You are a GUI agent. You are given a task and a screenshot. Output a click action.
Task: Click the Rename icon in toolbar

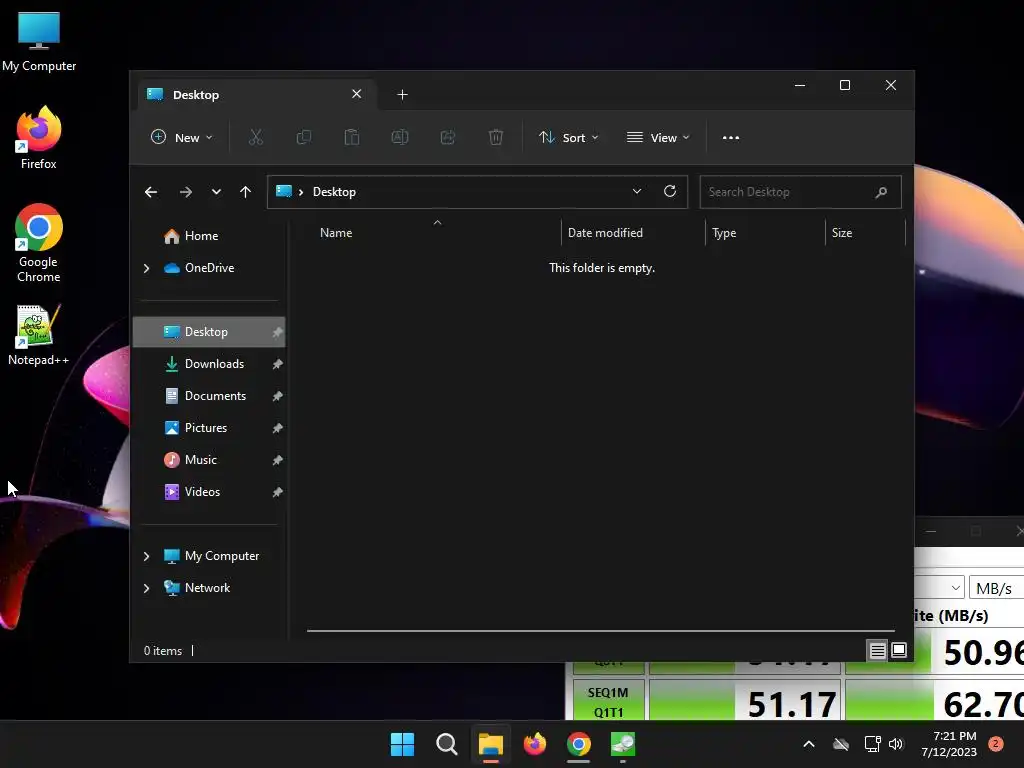click(x=400, y=137)
